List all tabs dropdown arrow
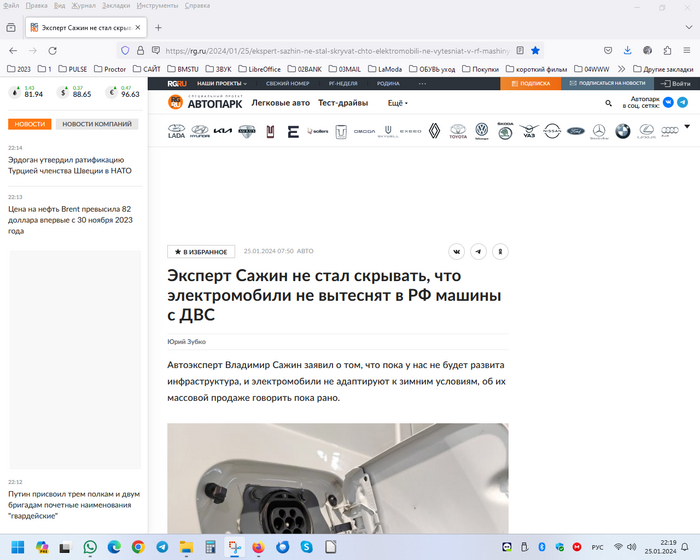This screenshot has height=560, width=700. click(x=688, y=27)
